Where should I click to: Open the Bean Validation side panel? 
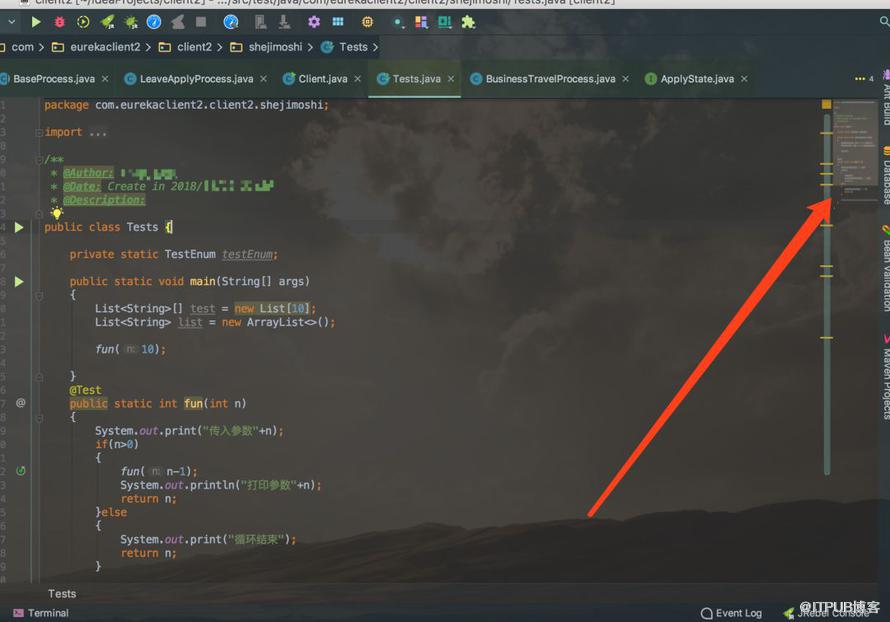pos(885,269)
